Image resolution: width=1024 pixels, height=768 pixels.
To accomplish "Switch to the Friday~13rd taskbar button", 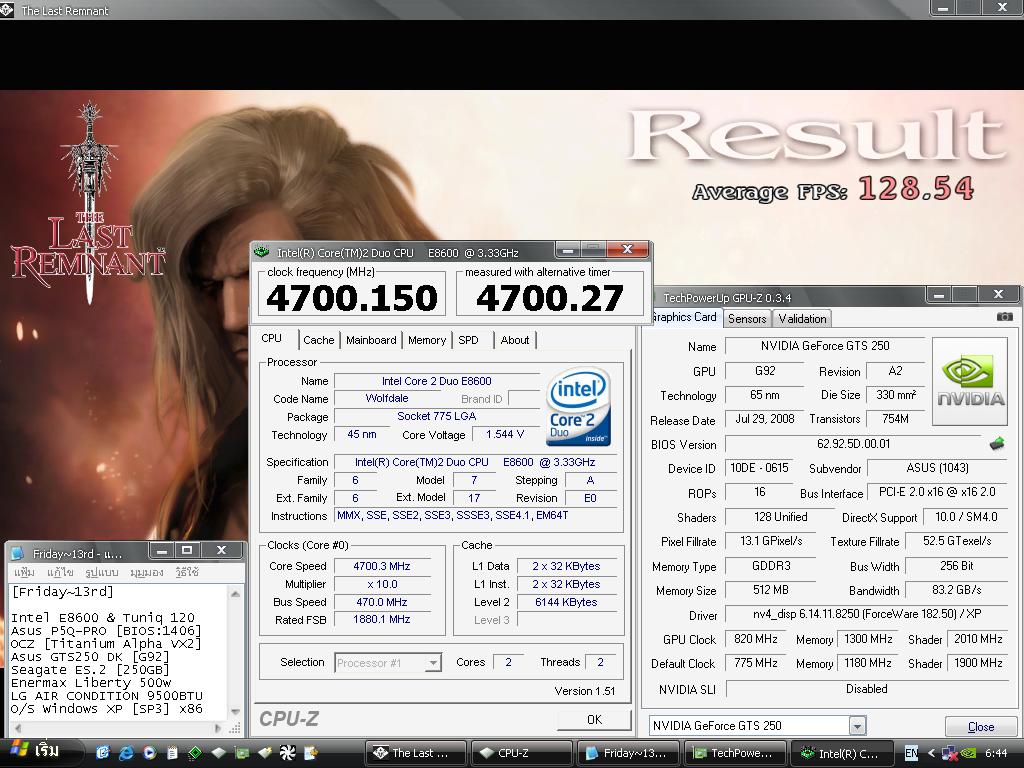I will [x=628, y=753].
